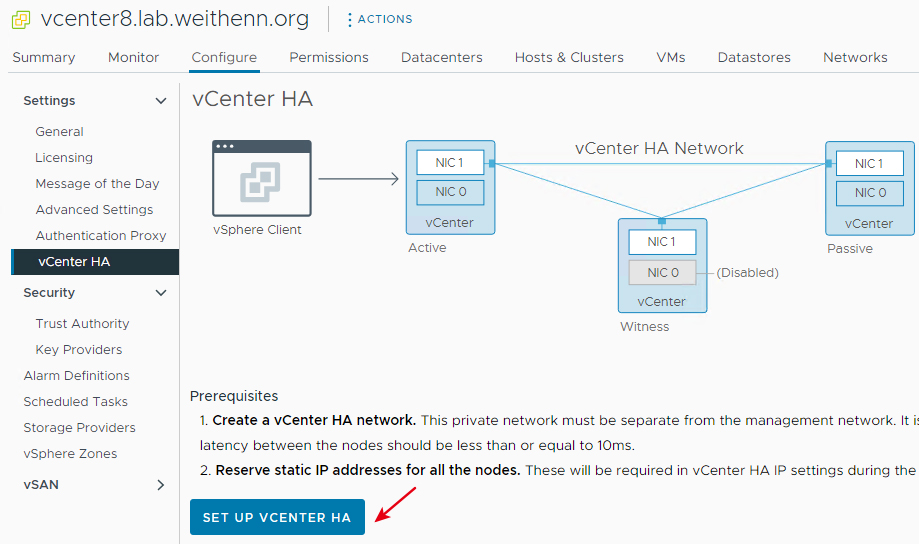
Task: Click the vCenter HA page heading
Action: click(x=253, y=98)
